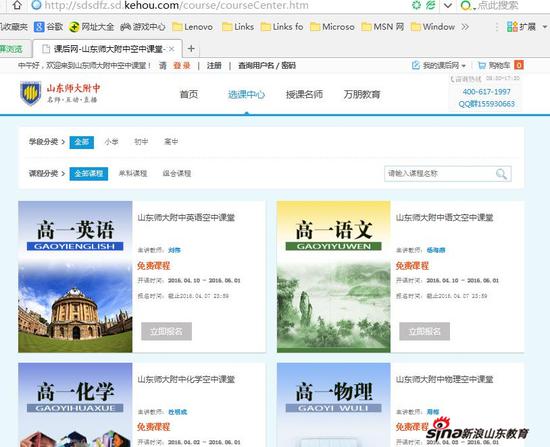Click the 请输入课程名称 search field

click(440, 174)
